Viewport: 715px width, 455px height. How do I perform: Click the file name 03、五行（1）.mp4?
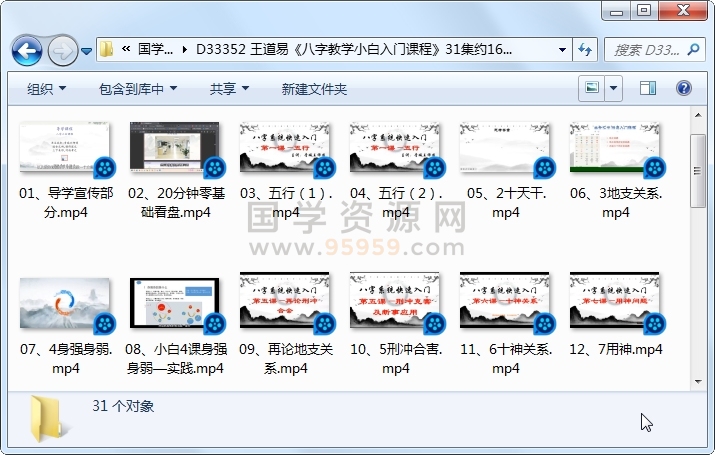(286, 203)
